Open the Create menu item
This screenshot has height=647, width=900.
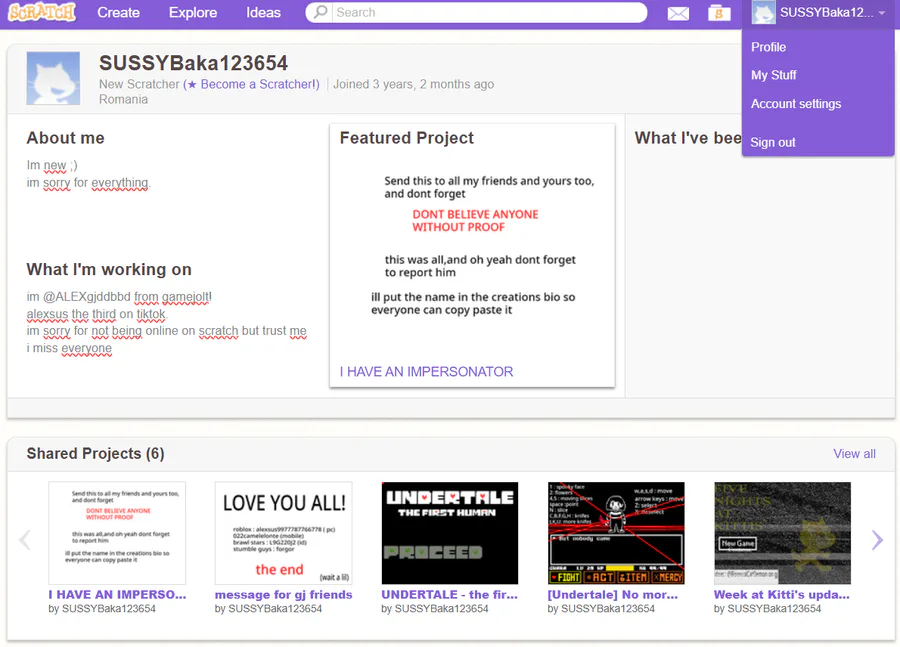coord(118,13)
